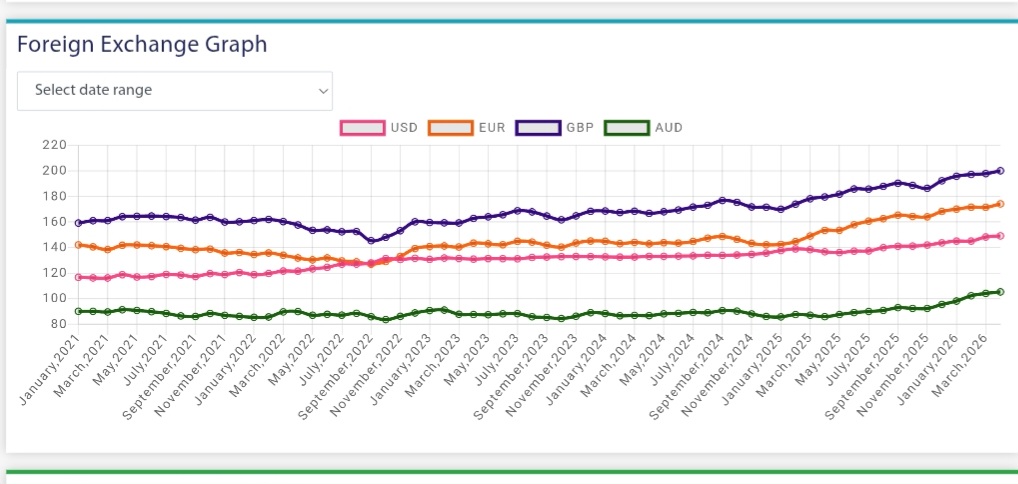Click the last AUD data point on the right
The width and height of the screenshot is (1018, 484).
tap(1001, 292)
